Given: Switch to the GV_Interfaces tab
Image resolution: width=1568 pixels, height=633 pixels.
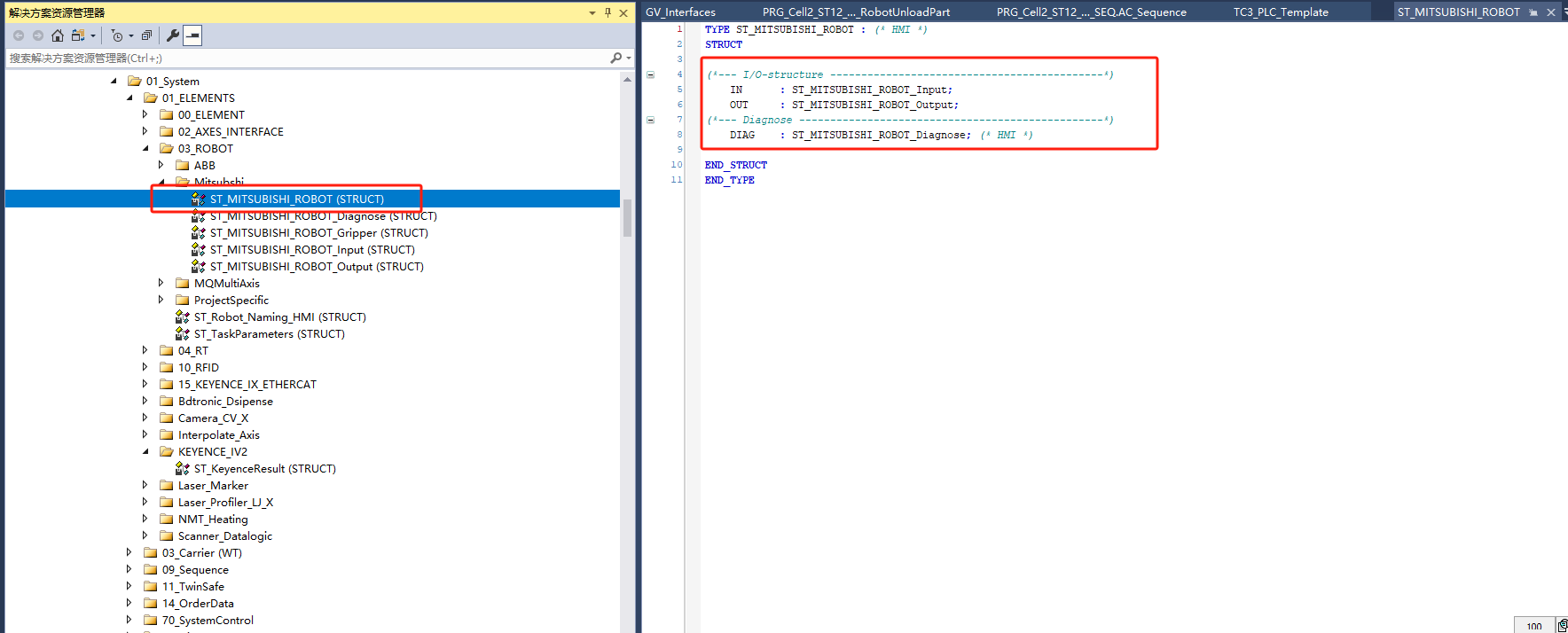Looking at the screenshot, I should point(680,12).
